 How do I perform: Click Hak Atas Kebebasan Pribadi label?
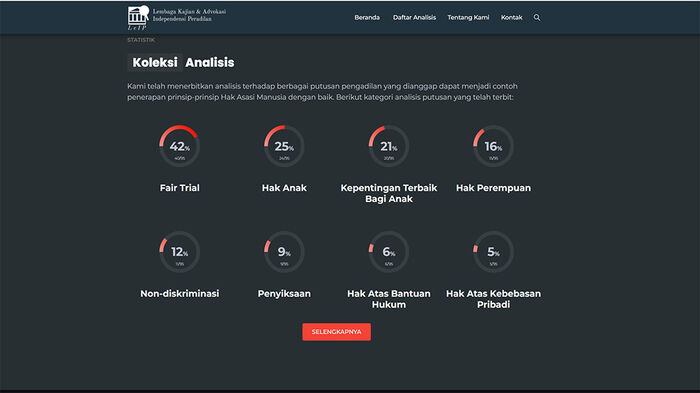coord(493,299)
